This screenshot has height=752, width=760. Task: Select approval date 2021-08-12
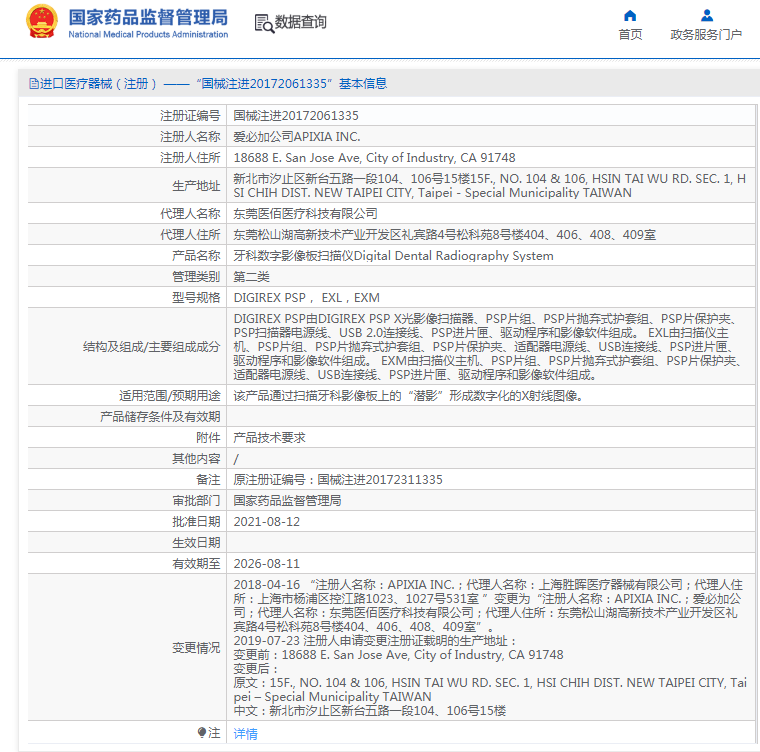(267, 522)
